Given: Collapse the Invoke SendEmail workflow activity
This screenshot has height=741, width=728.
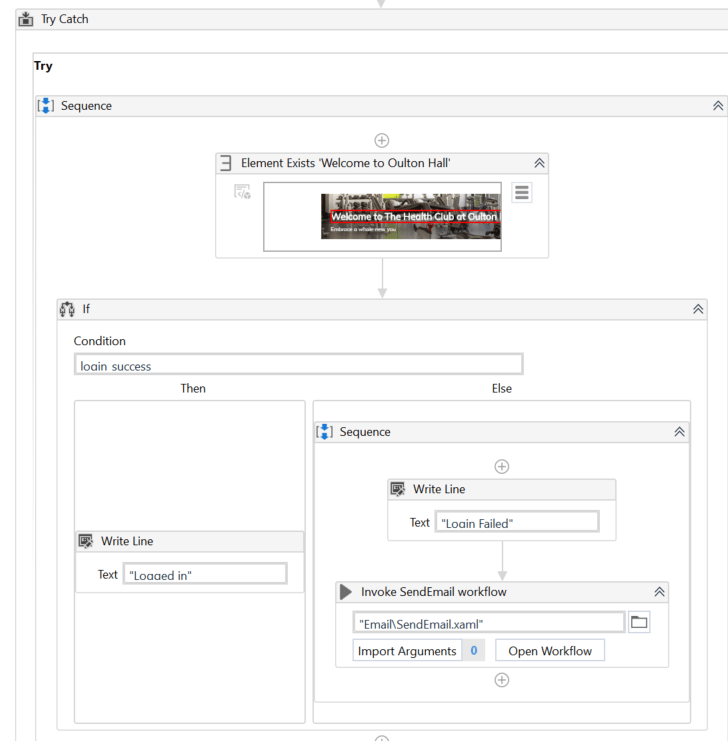Looking at the screenshot, I should [x=659, y=592].
